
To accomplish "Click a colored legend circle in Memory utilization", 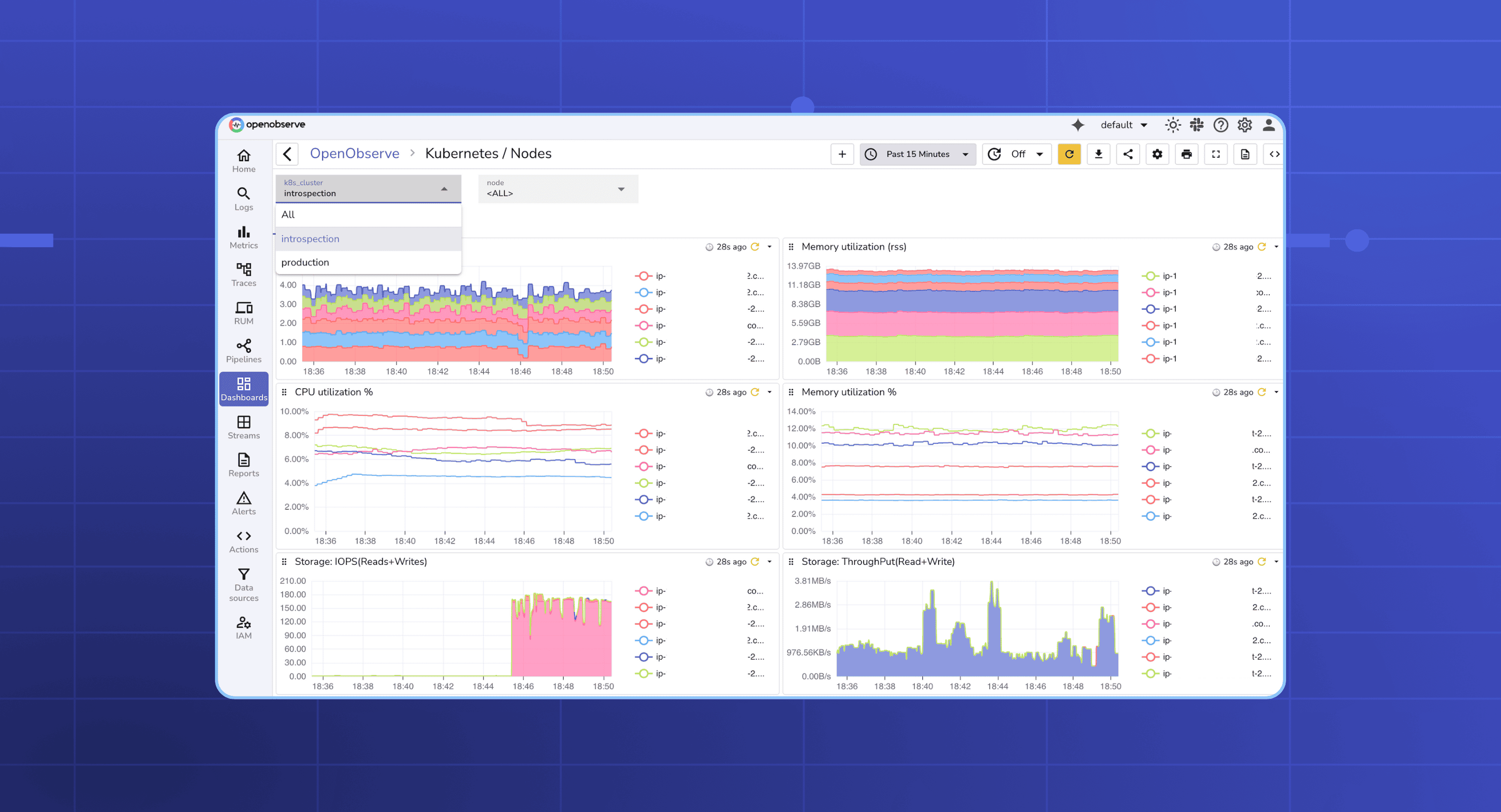I will pyautogui.click(x=1151, y=275).
